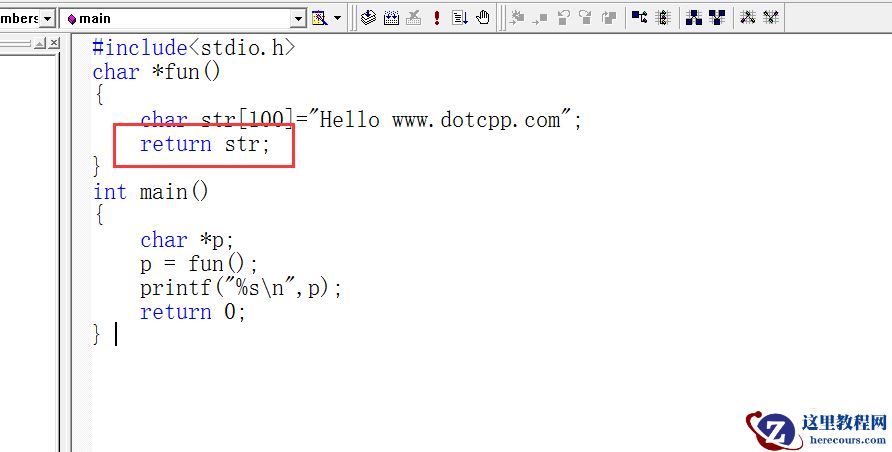Open the members filter combo dropdown arrow
The image size is (892, 452).
[47, 19]
